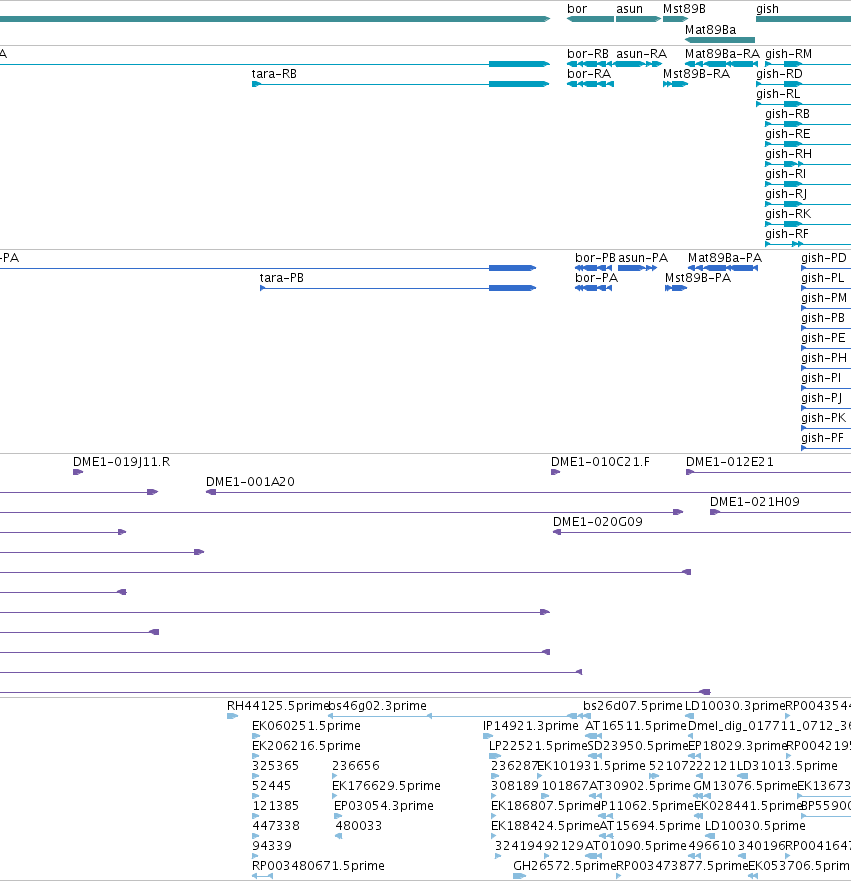Select the bs46g02.3prime EST label

pyautogui.click(x=377, y=706)
